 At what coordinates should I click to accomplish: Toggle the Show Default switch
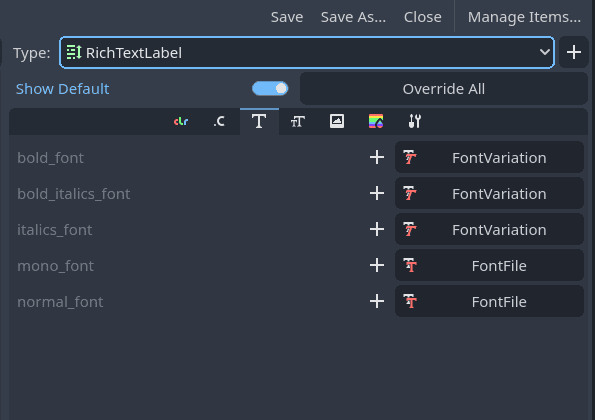click(x=270, y=89)
